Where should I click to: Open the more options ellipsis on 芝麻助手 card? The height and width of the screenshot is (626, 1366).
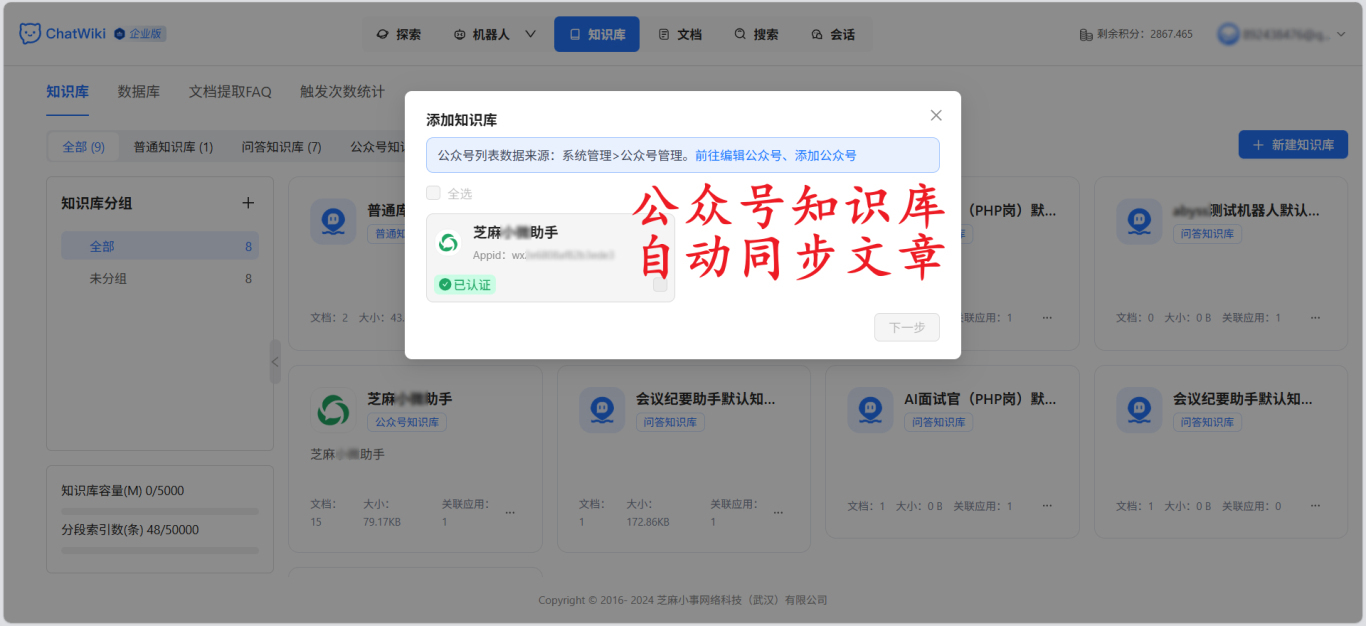[510, 511]
